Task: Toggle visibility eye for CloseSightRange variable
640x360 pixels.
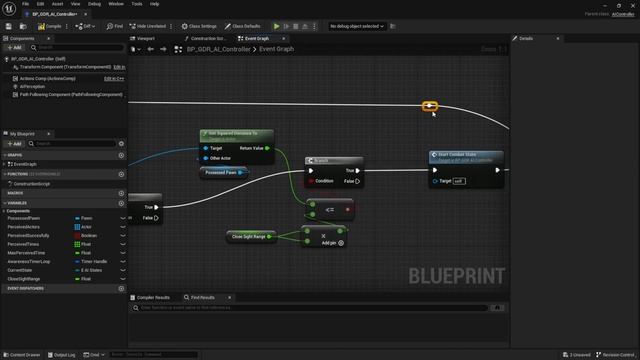Action: (x=122, y=279)
